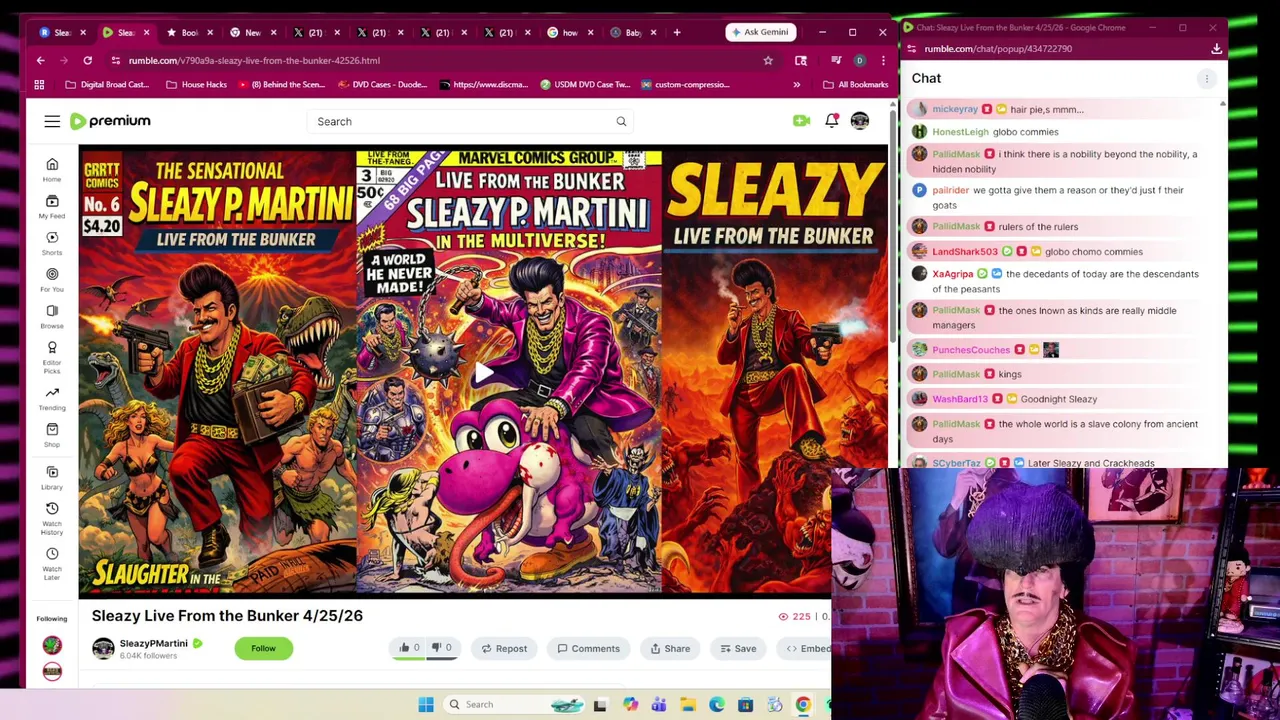Open Shorts in the sidebar
The image size is (1280, 720).
pos(52,243)
